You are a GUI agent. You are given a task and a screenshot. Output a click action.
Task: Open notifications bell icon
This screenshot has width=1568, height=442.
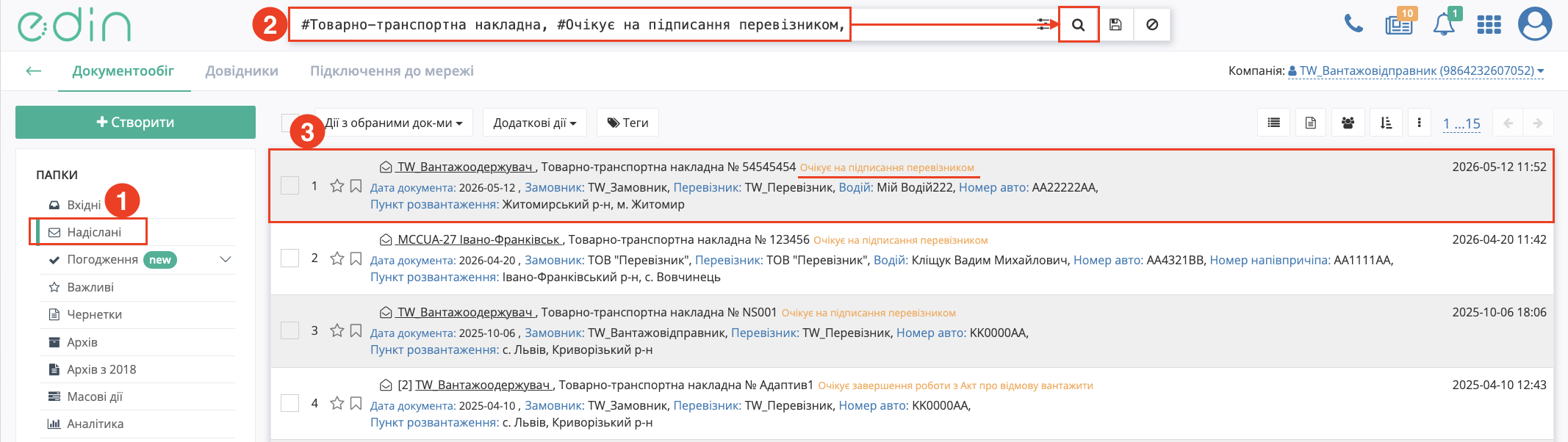1445,24
